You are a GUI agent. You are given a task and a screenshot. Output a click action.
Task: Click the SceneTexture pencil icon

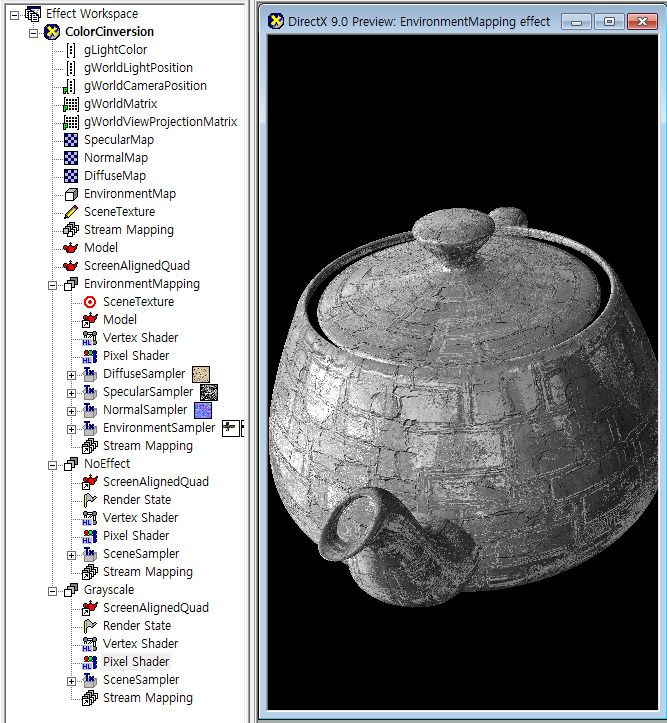pos(71,212)
